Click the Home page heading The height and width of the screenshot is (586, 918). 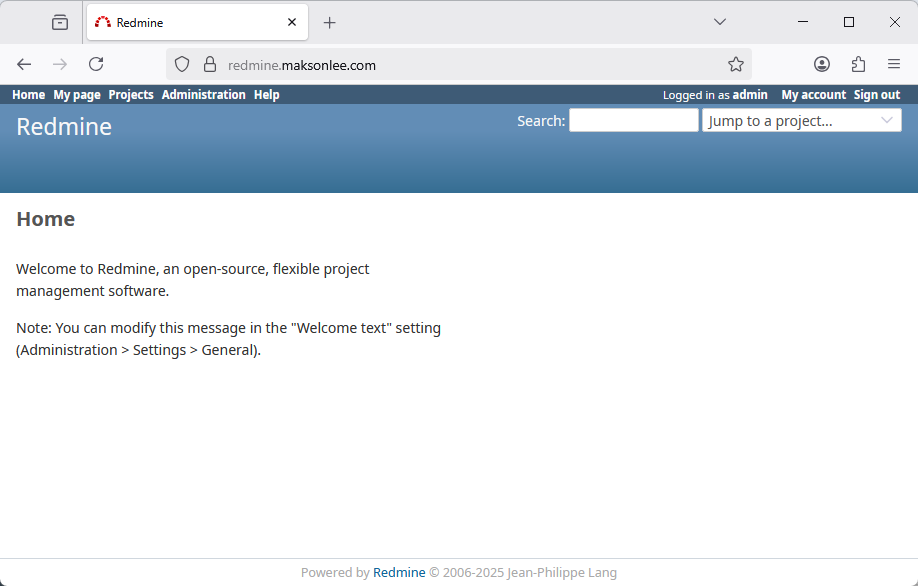[46, 219]
